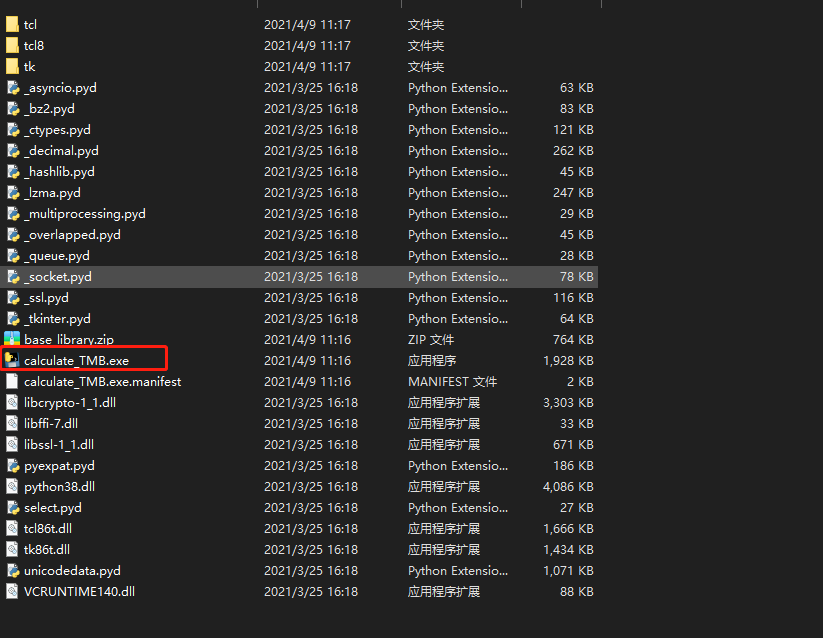Click the calculate_TMB.exe.manifest document icon
This screenshot has width=823, height=638.
click(x=11, y=381)
